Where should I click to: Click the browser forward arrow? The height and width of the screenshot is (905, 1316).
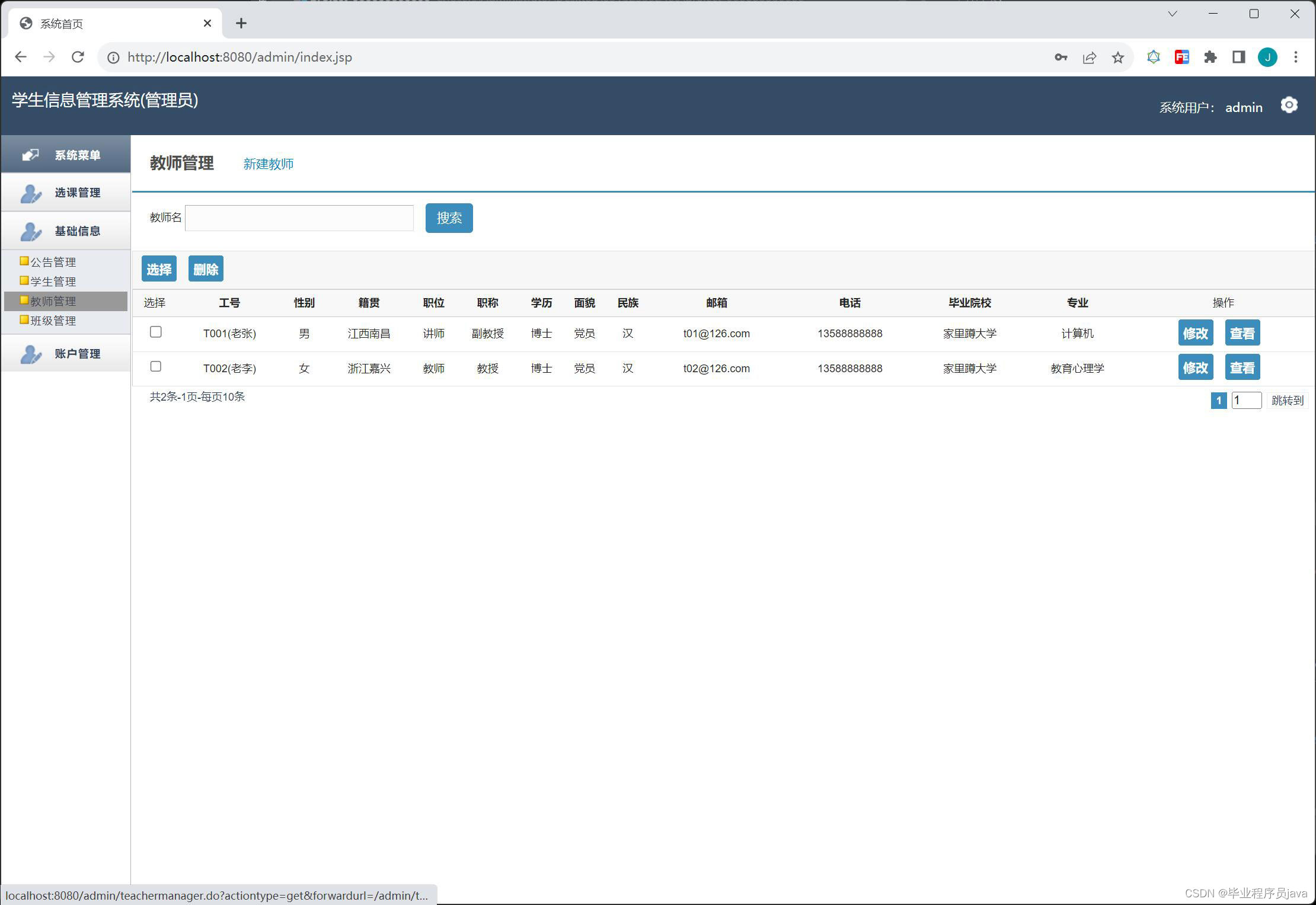pos(49,57)
